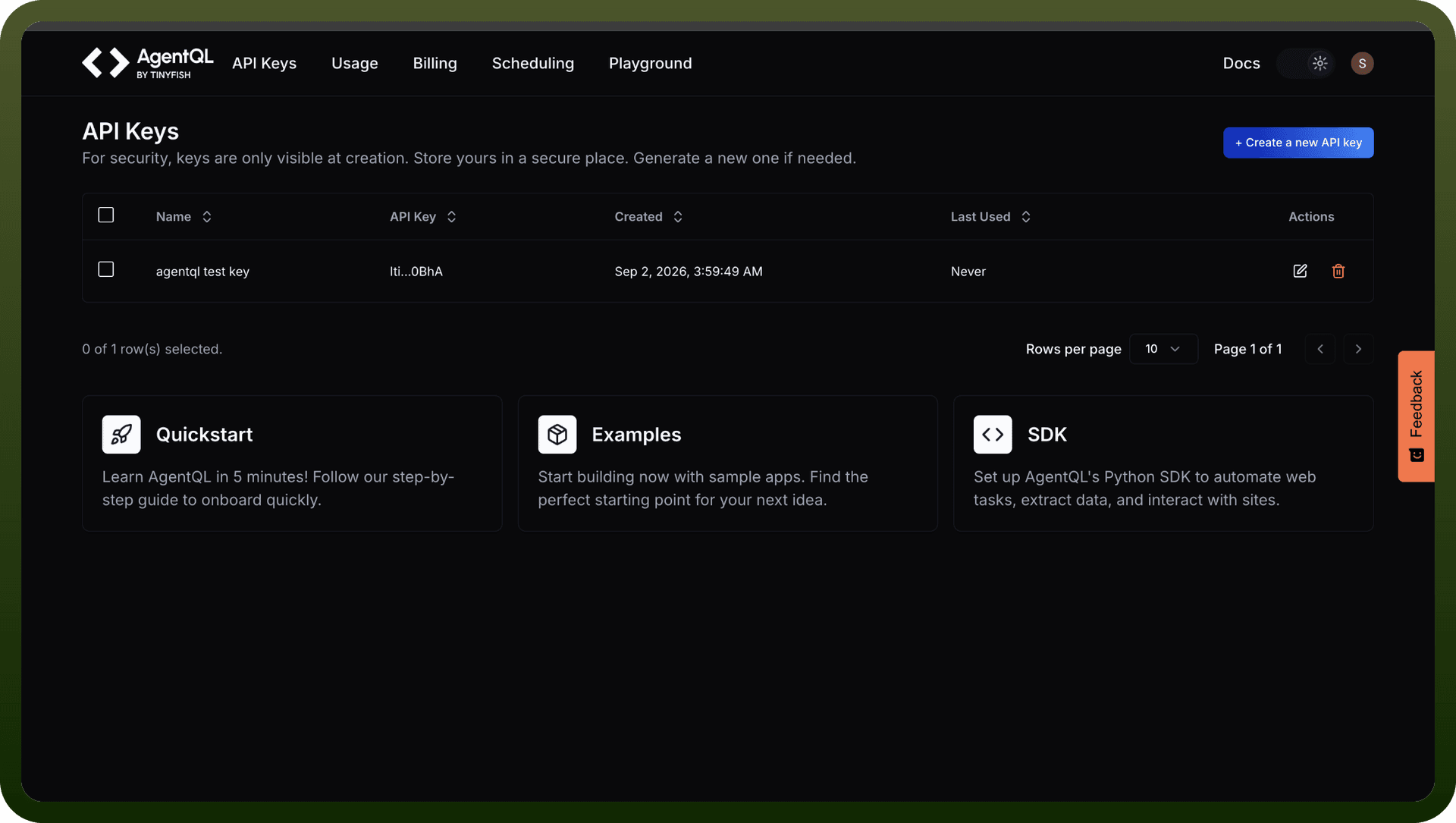
Task: Delete the agentql test key
Action: [x=1338, y=271]
